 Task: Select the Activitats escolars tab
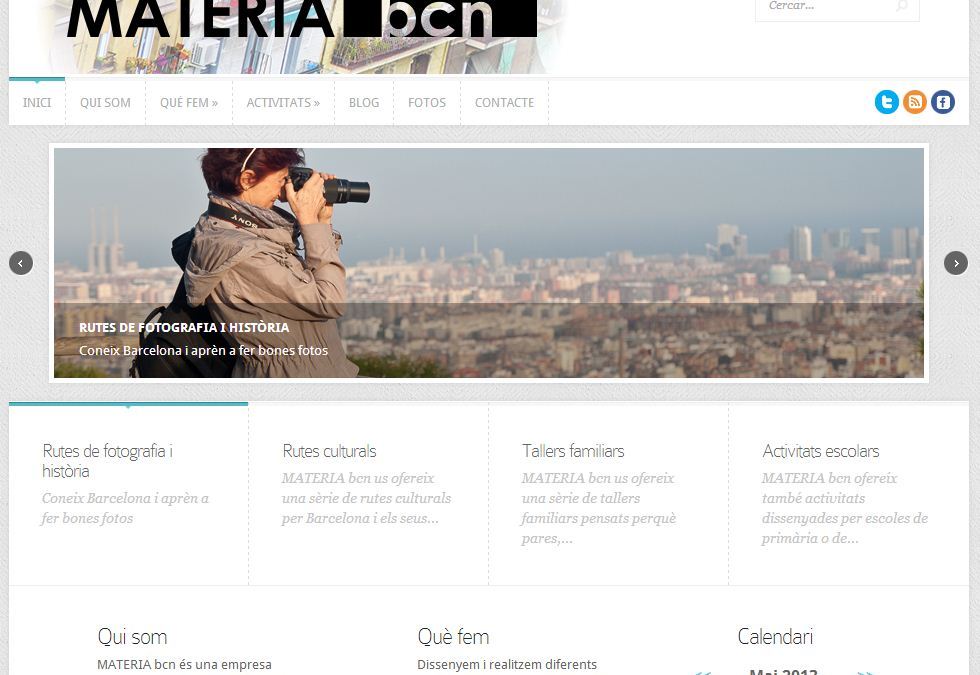coord(849,494)
